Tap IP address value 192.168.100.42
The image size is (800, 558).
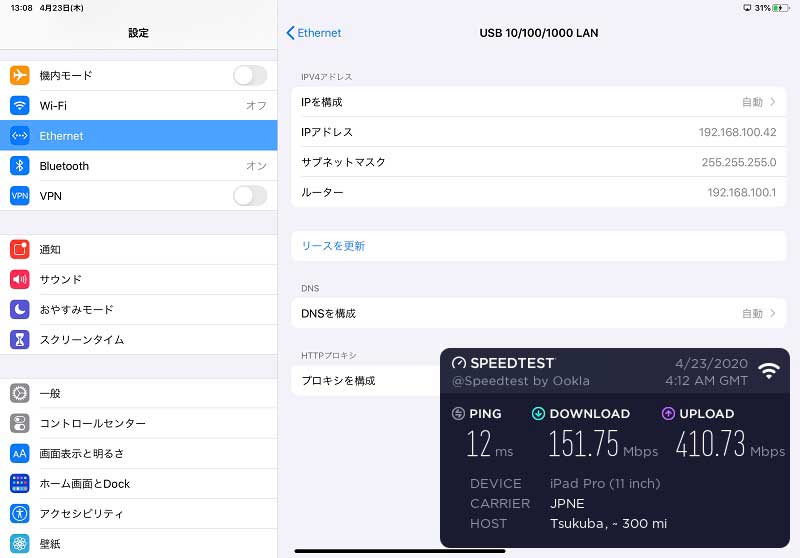click(x=737, y=132)
